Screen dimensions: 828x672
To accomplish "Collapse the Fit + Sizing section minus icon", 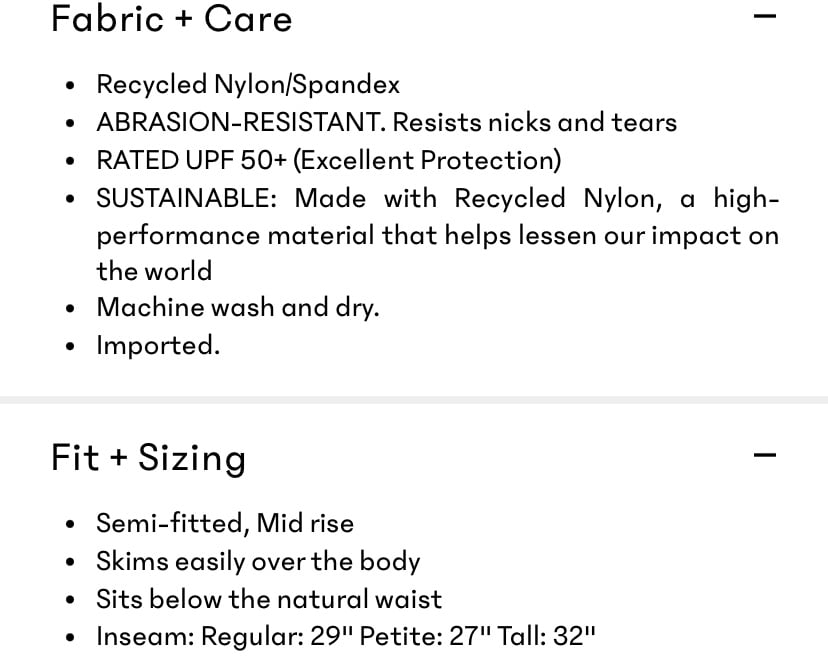I will pos(765,455).
